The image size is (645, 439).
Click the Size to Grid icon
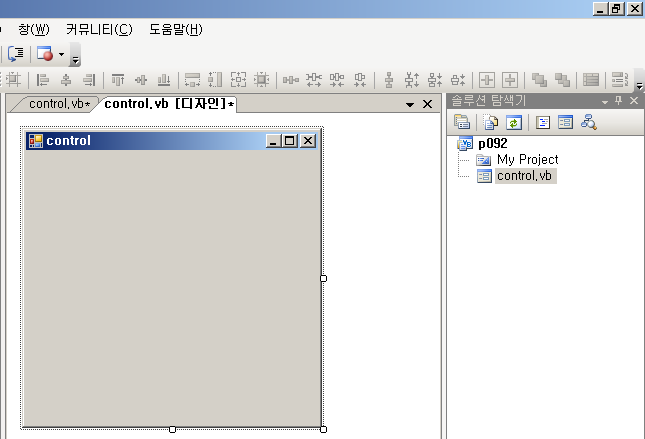coord(261,79)
